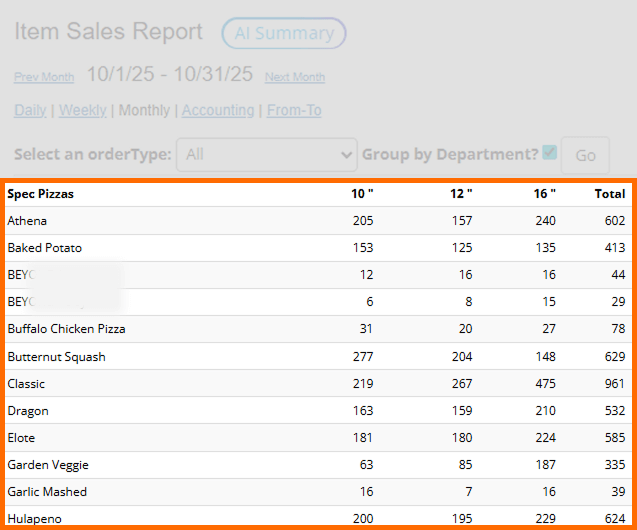Viewport: 637px width, 530px height.
Task: Open the order type dropdown
Action: 266,154
